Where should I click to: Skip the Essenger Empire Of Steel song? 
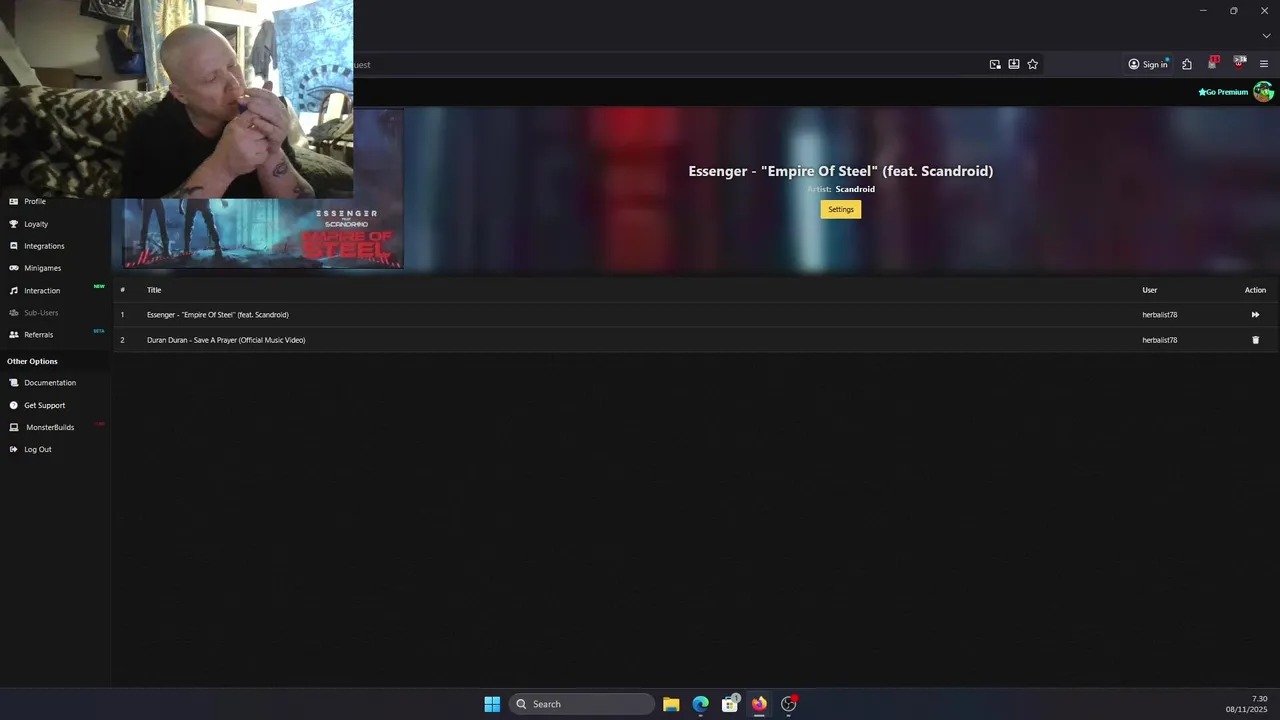pyautogui.click(x=1255, y=315)
